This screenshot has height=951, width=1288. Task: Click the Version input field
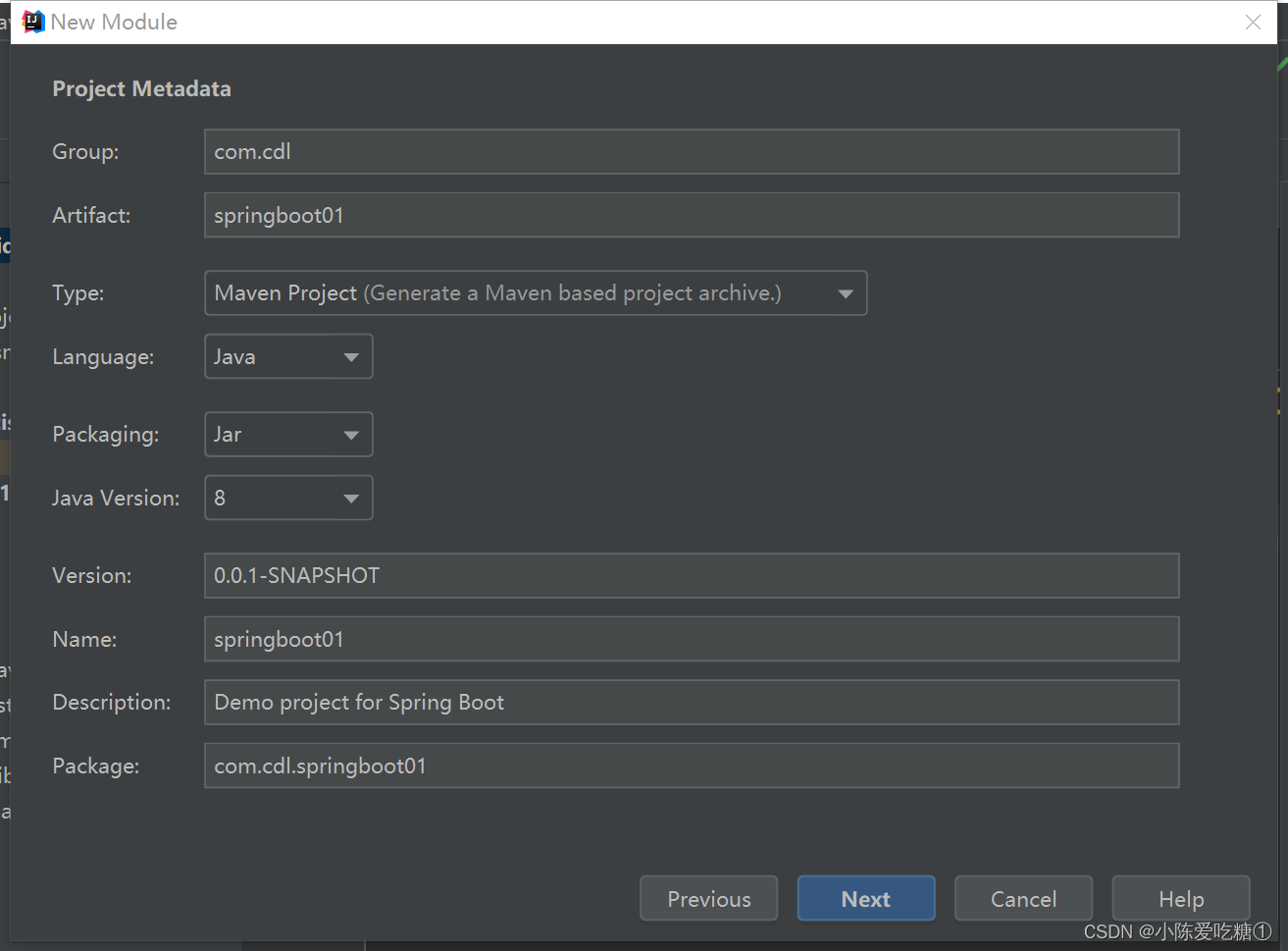click(692, 576)
